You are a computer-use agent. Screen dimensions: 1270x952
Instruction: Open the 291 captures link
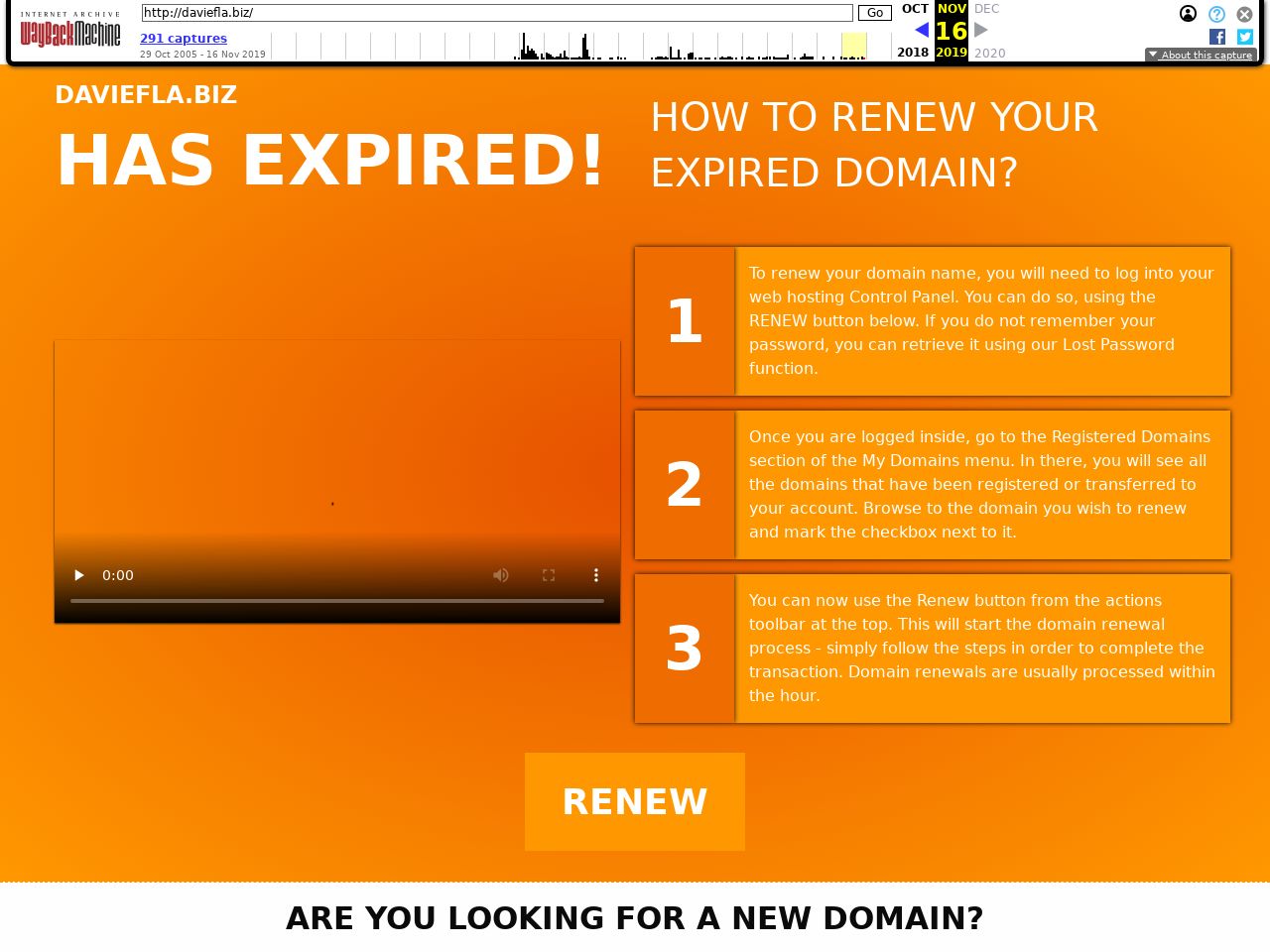click(x=184, y=39)
